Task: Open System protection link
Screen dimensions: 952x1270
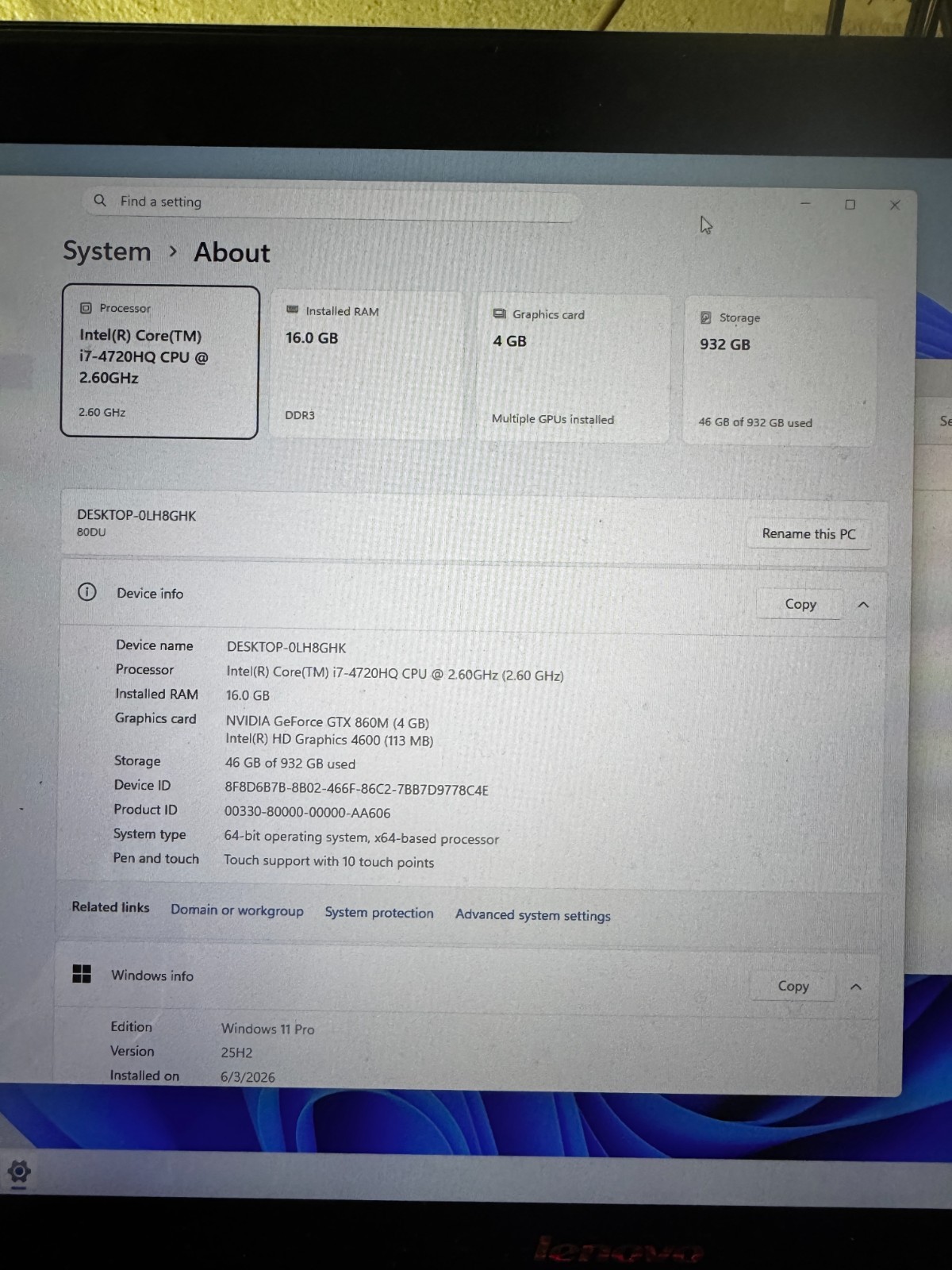Action: [379, 913]
